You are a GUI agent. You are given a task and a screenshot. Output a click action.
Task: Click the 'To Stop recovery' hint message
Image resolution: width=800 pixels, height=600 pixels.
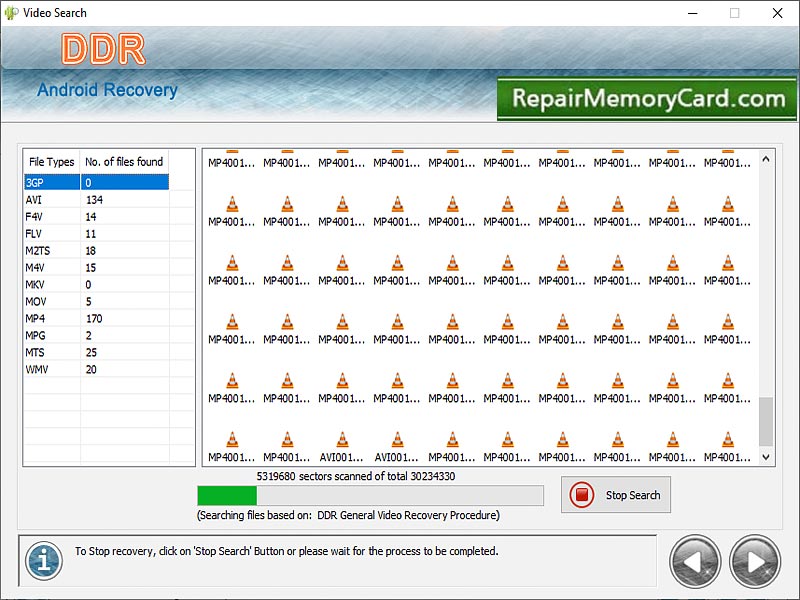click(x=287, y=551)
